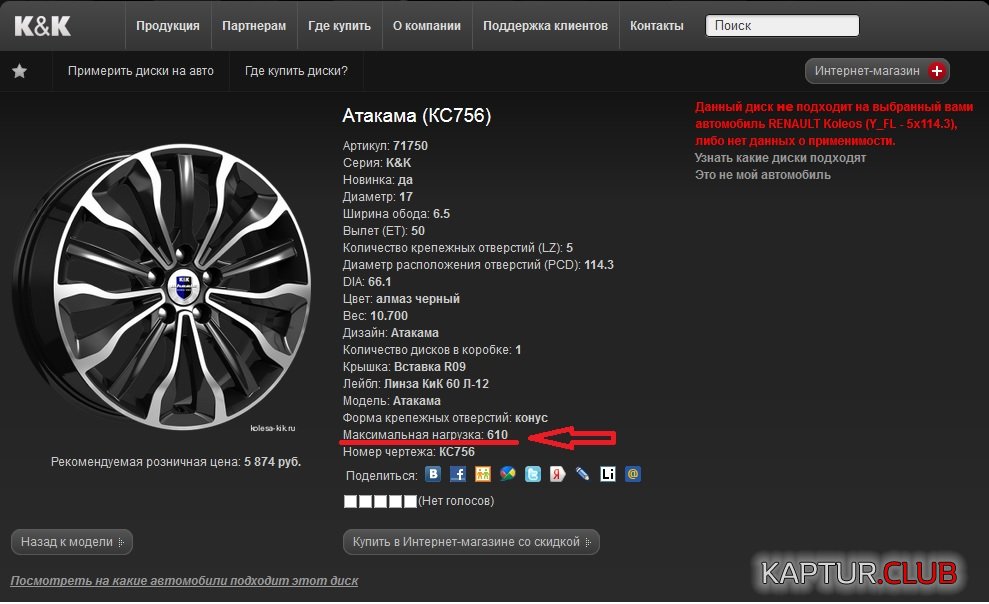The height and width of the screenshot is (604, 989).
Task: Open the О компании menu
Action: 427,26
